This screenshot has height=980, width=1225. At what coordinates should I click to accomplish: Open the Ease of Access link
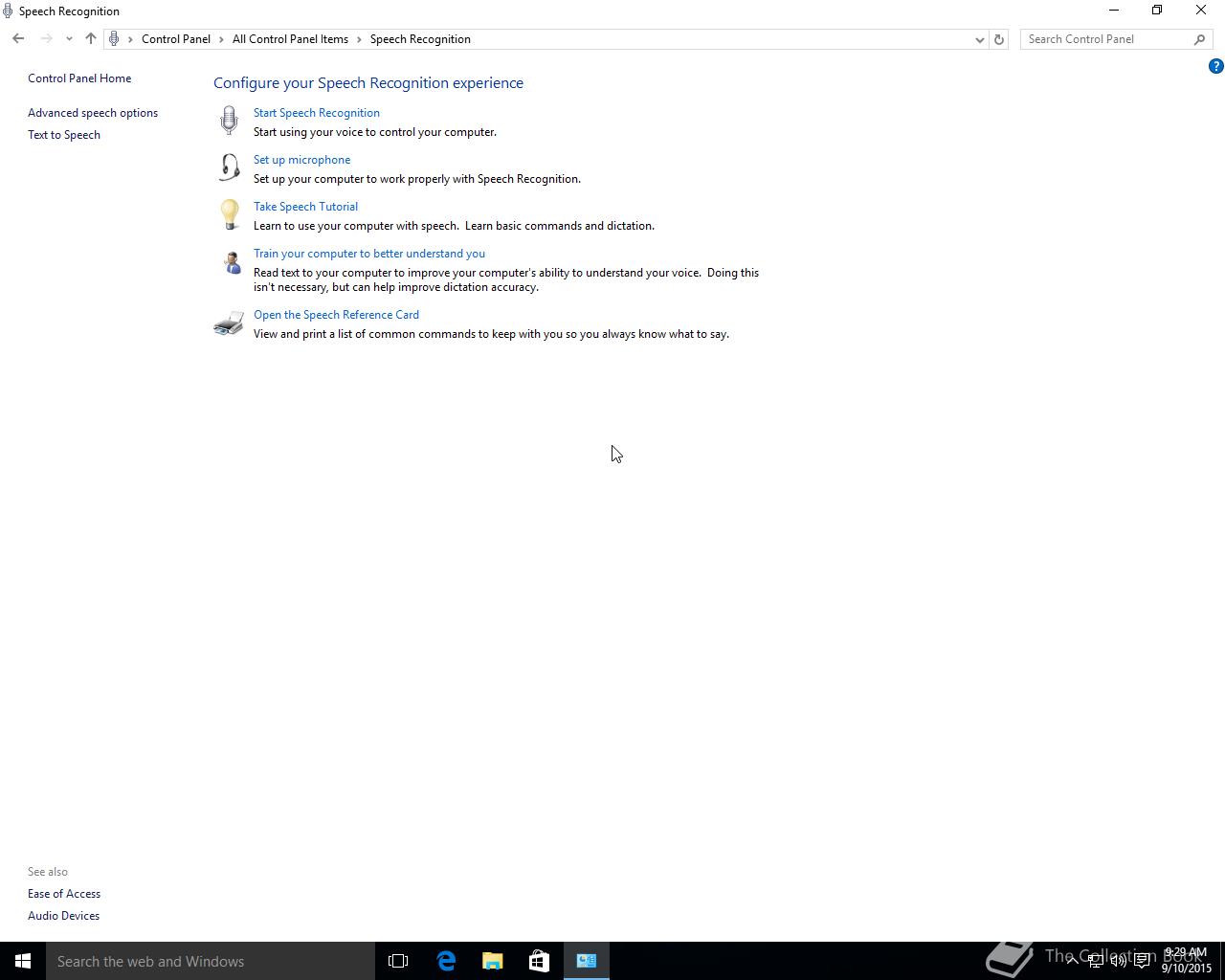pos(64,894)
